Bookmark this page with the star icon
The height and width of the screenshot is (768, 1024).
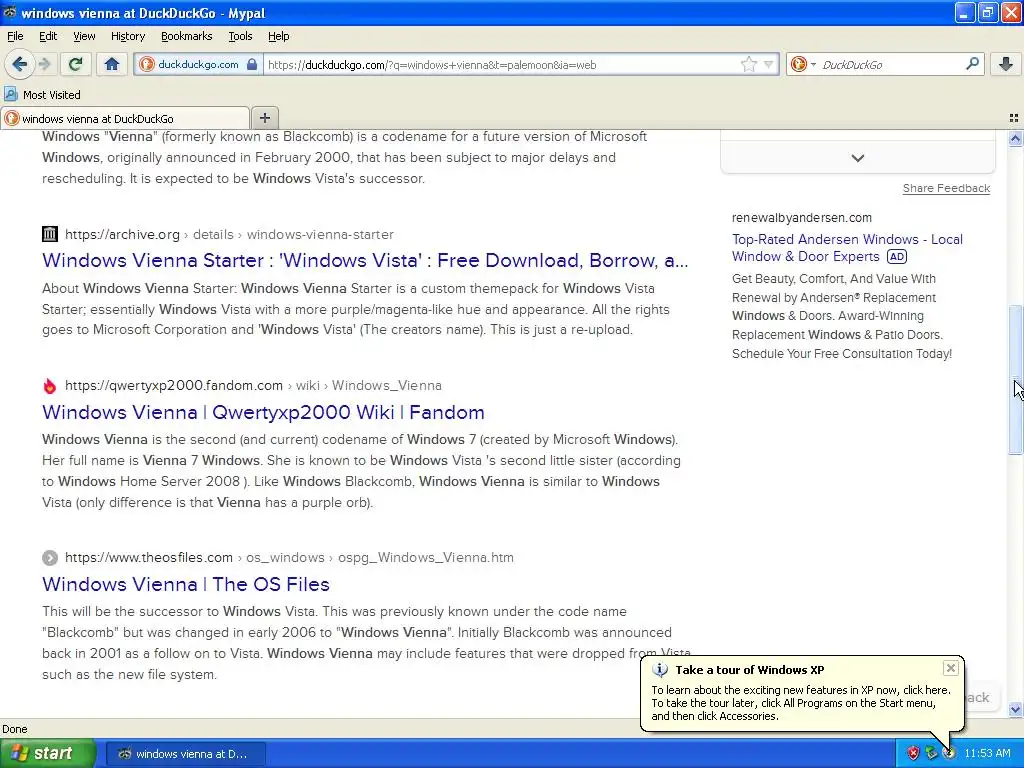point(748,64)
